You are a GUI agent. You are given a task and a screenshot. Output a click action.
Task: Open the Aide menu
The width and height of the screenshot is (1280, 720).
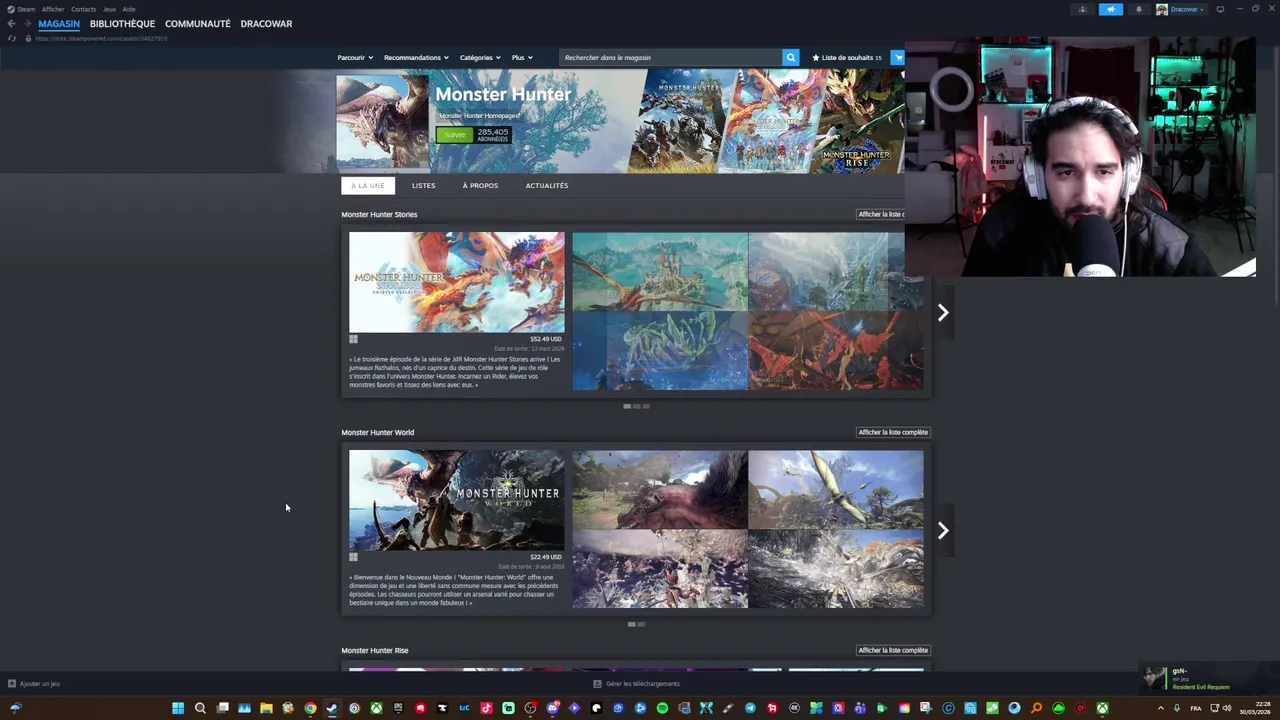click(129, 9)
